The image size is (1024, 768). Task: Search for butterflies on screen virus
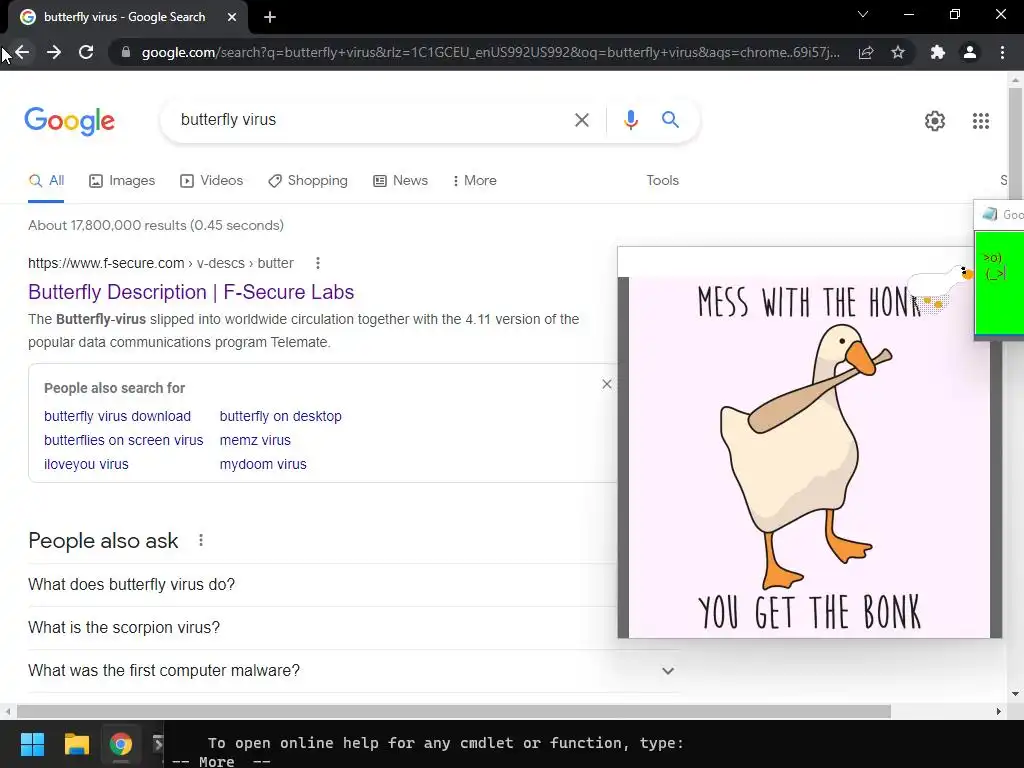(x=123, y=440)
